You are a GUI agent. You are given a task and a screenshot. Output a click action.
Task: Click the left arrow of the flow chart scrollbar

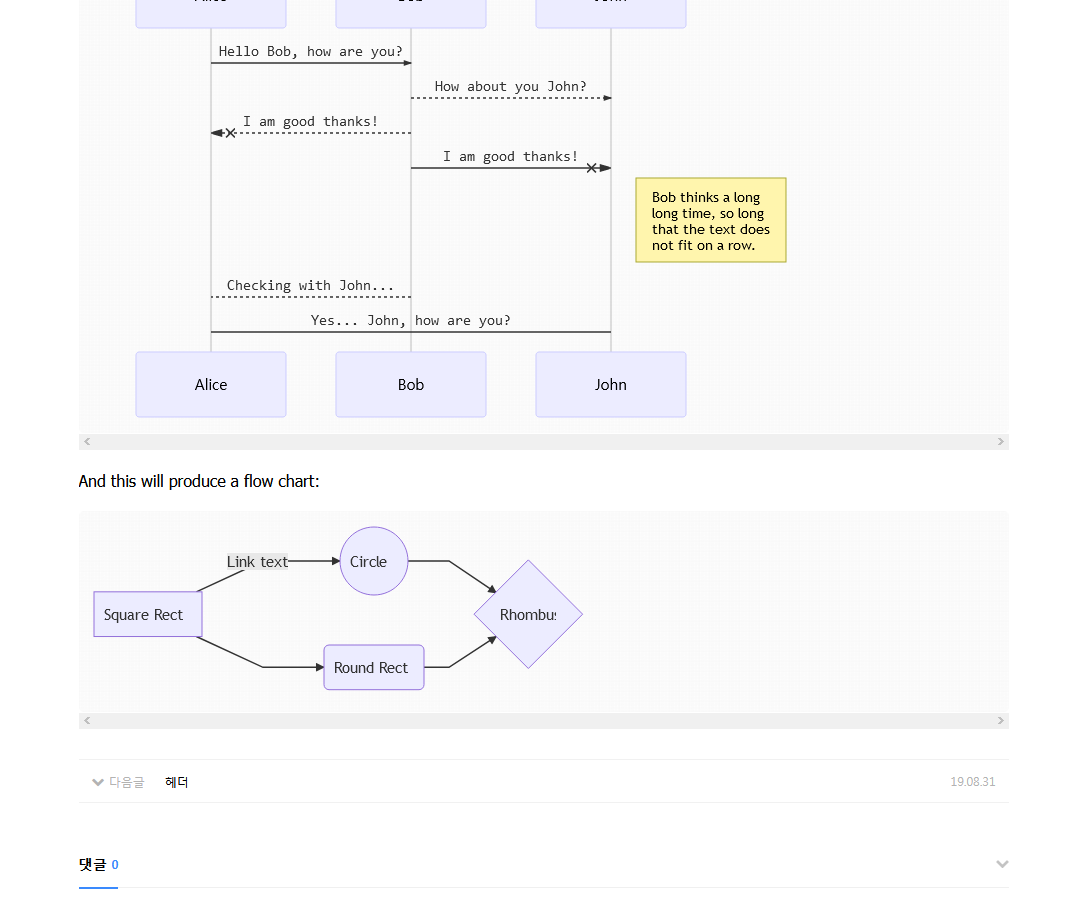[x=87, y=720]
